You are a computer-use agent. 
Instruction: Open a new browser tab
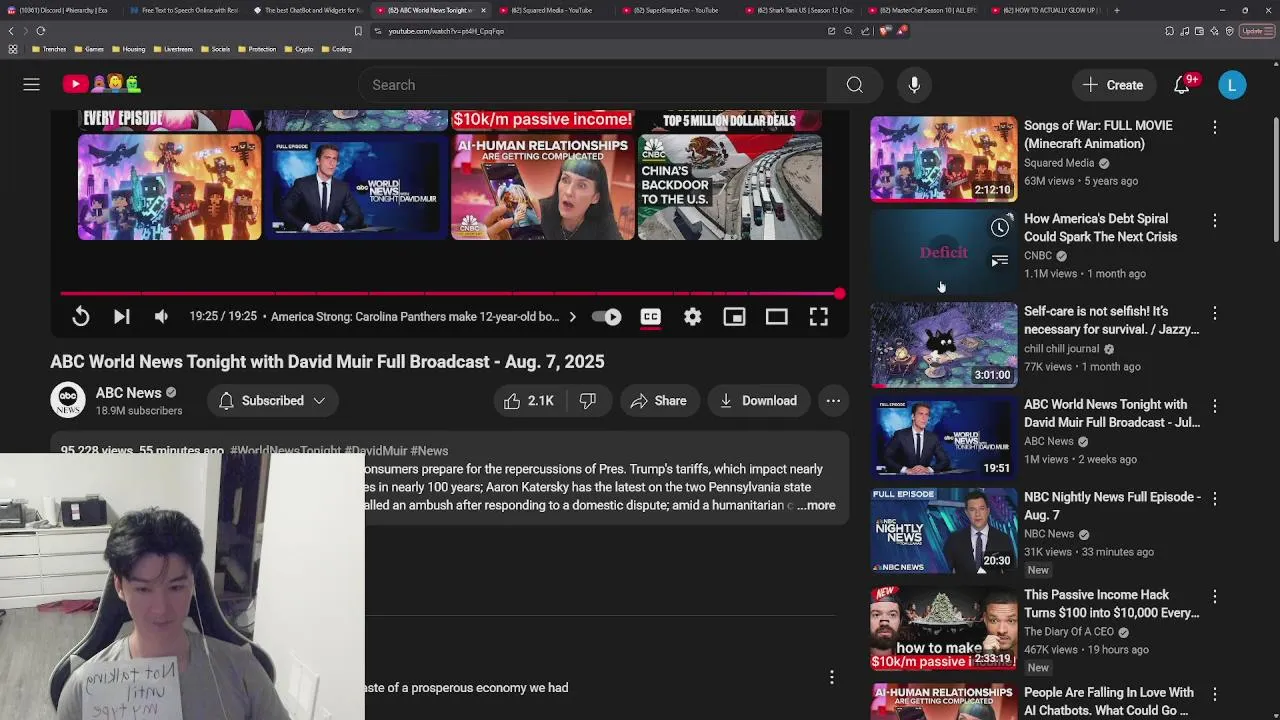coord(1116,10)
